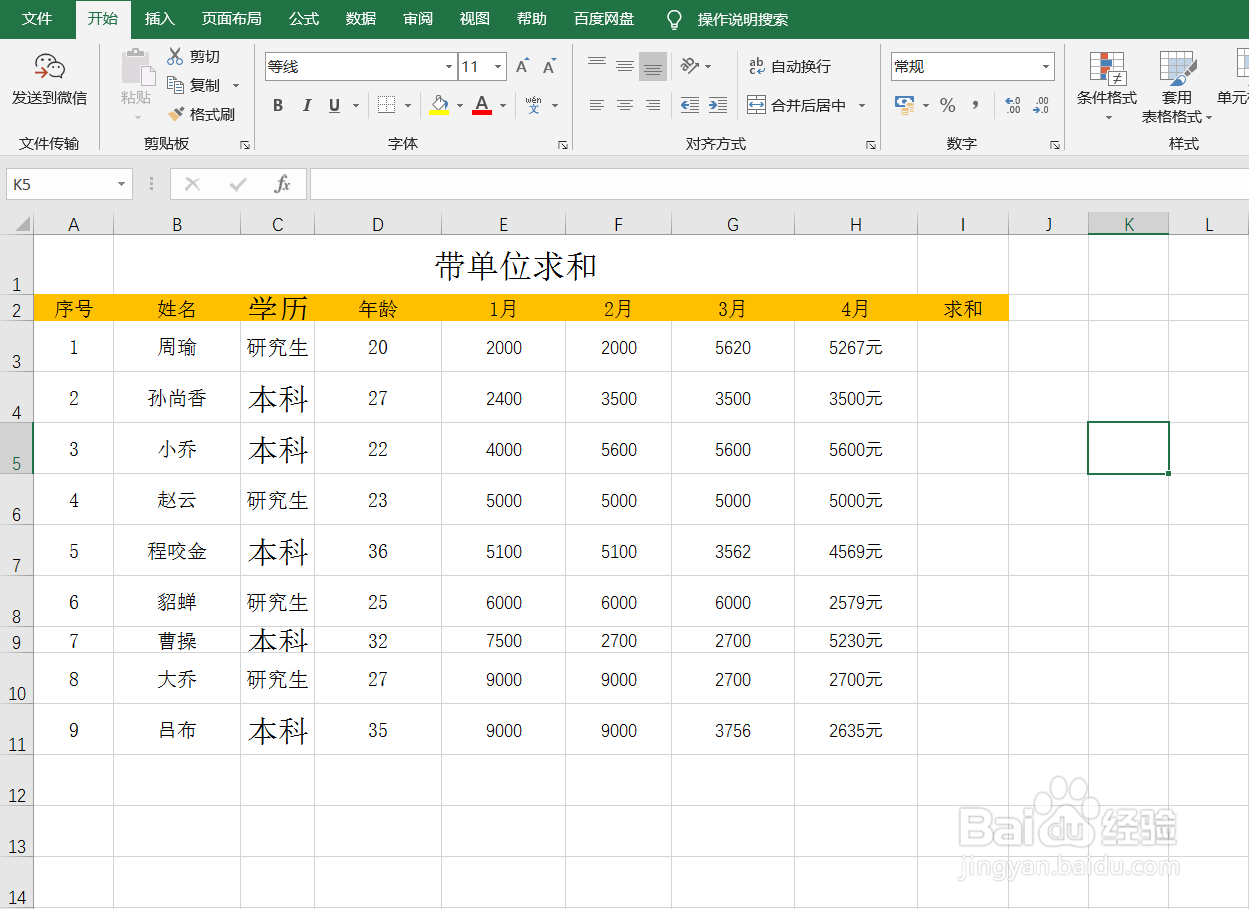
Task: Toggle bottom align for cell text
Action: (653, 67)
